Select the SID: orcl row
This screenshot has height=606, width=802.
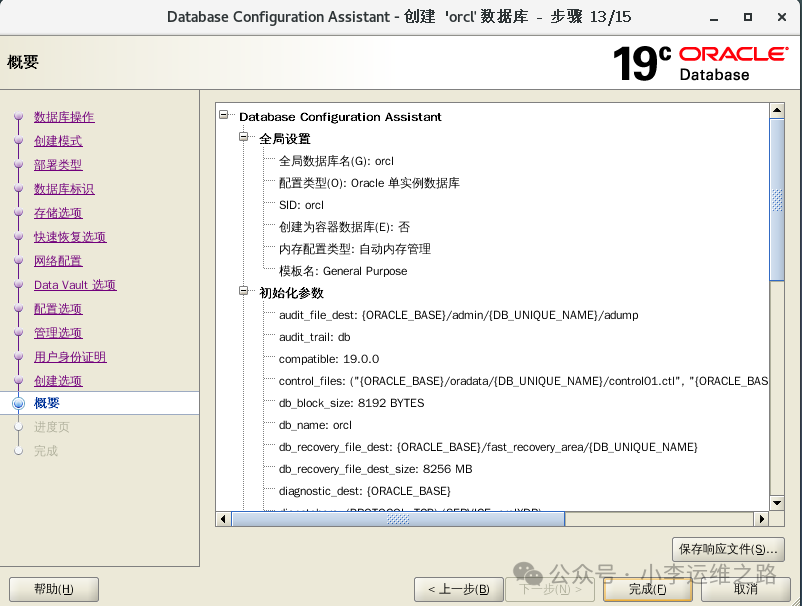pyautogui.click(x=301, y=205)
